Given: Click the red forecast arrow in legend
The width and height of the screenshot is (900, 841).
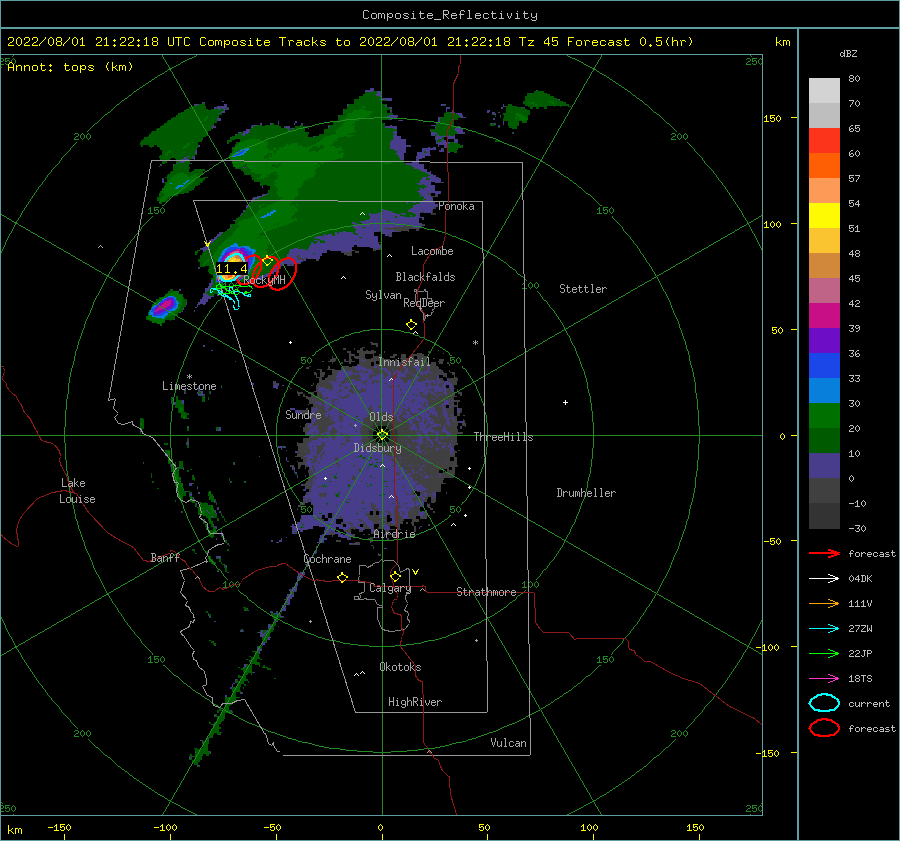Looking at the screenshot, I should tap(824, 553).
